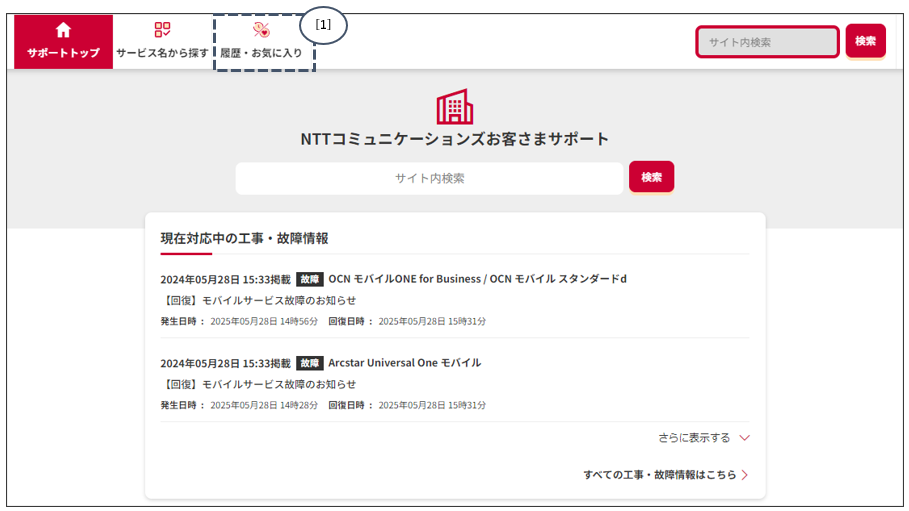Click the red building icon above the title
The image size is (909, 511).
455,106
